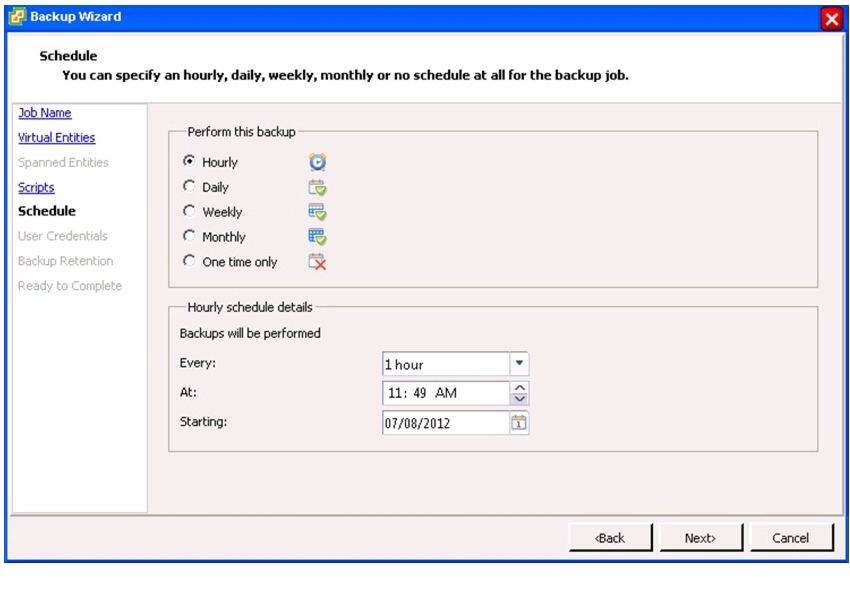The height and width of the screenshot is (594, 850).
Task: Click the Back button
Action: [x=610, y=538]
